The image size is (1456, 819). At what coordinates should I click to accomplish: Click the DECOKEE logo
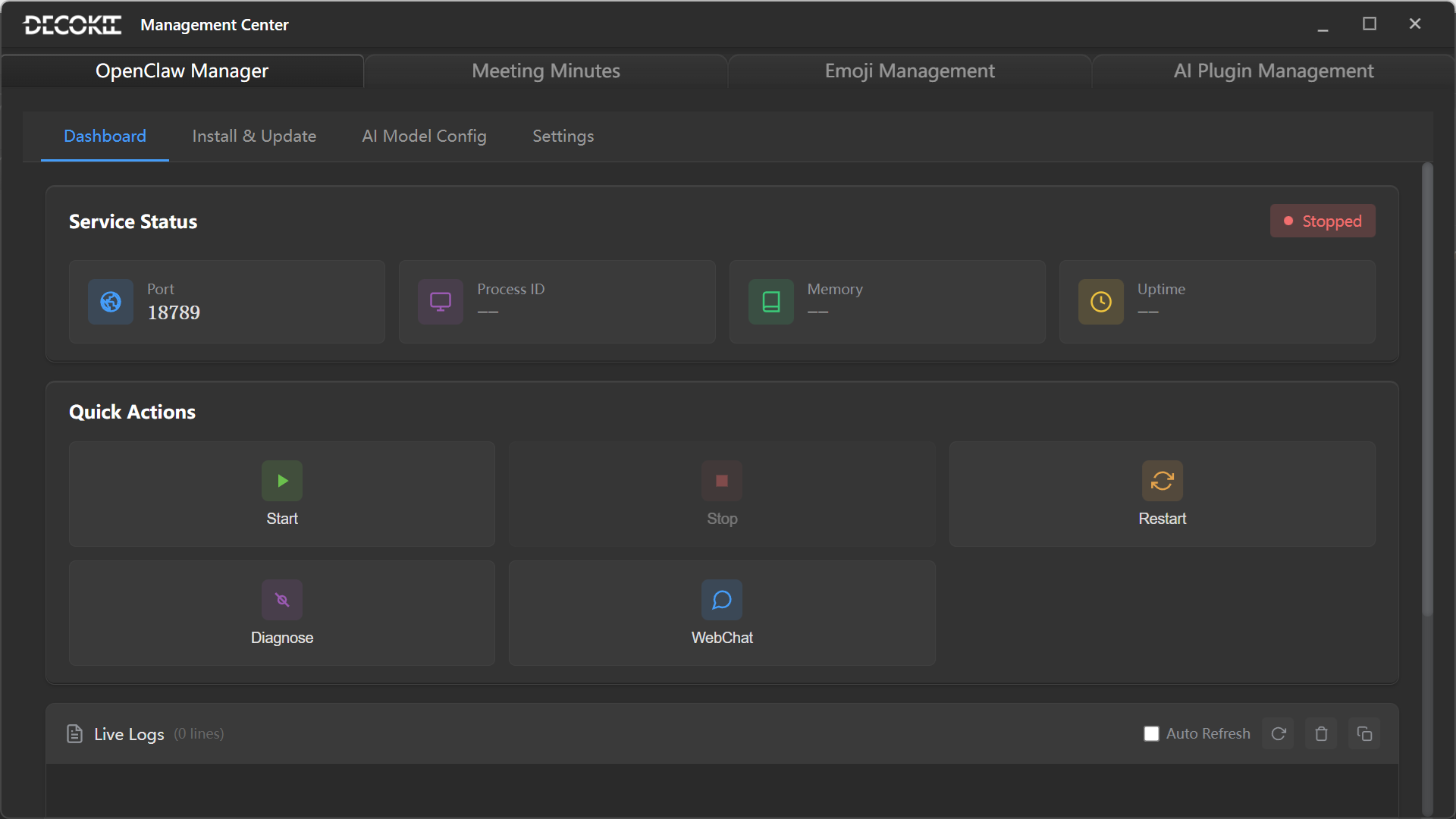(x=73, y=25)
